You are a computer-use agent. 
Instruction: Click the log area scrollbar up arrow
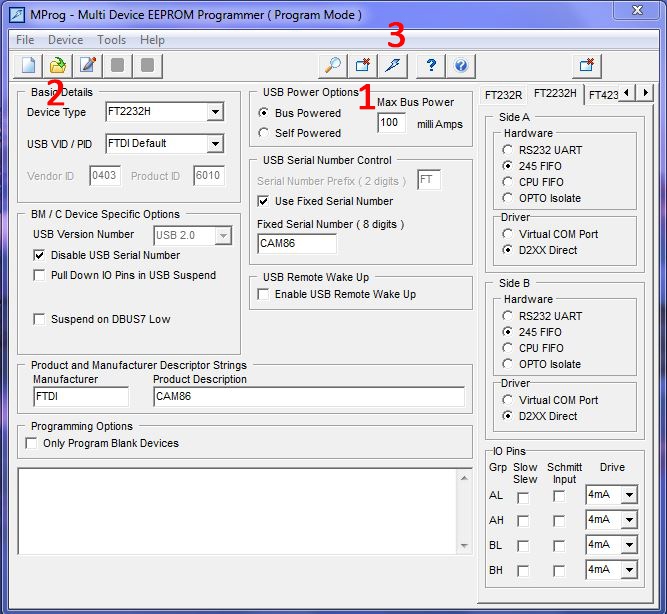[x=464, y=478]
